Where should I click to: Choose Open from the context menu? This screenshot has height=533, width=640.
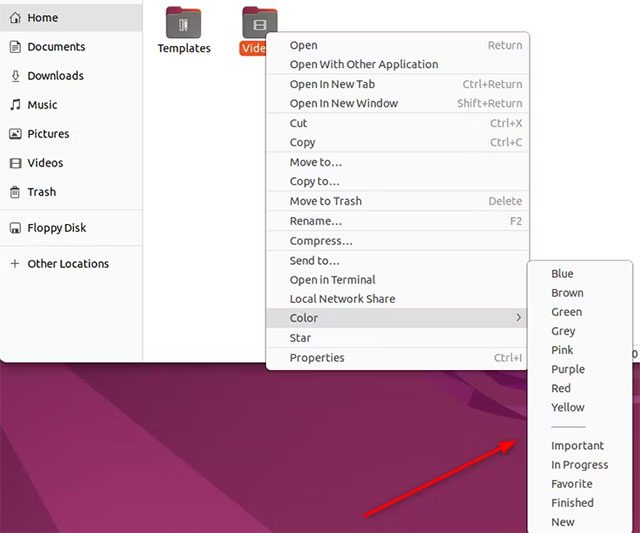[398, 45]
